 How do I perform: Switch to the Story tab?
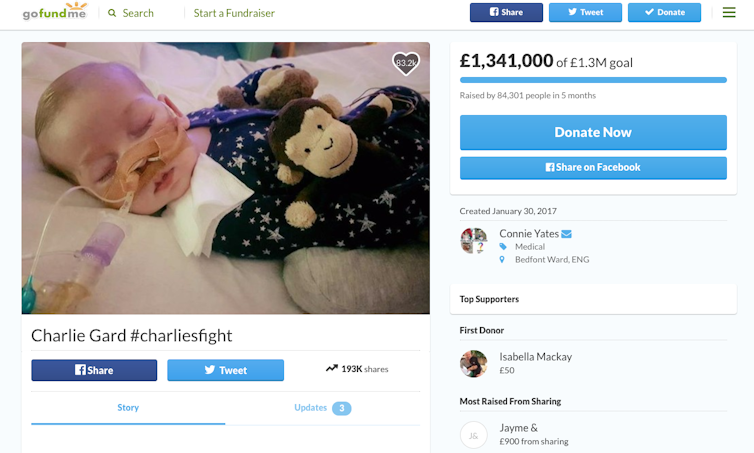click(x=128, y=408)
